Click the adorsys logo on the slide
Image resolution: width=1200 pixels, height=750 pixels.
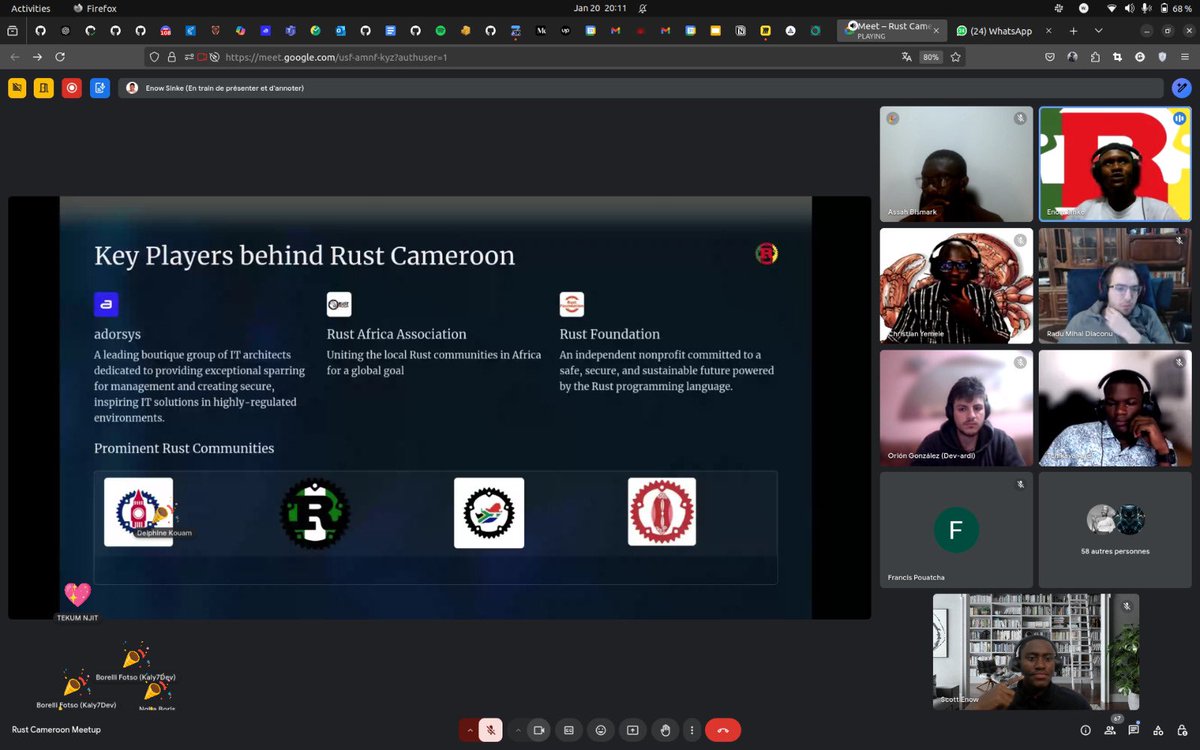(106, 304)
